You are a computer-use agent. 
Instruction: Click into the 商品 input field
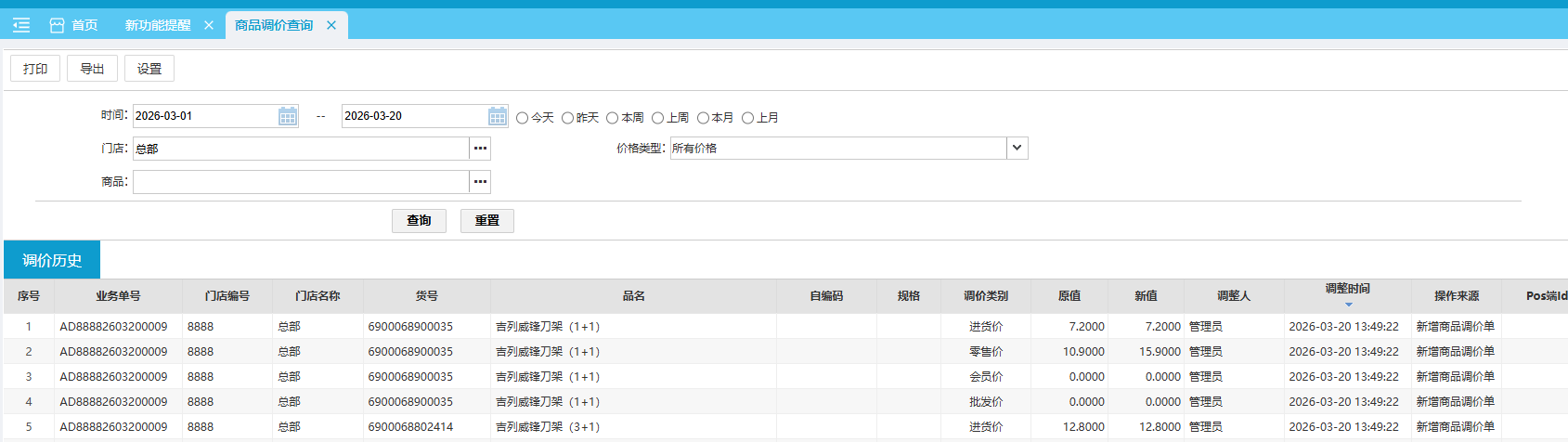pyautogui.click(x=300, y=182)
